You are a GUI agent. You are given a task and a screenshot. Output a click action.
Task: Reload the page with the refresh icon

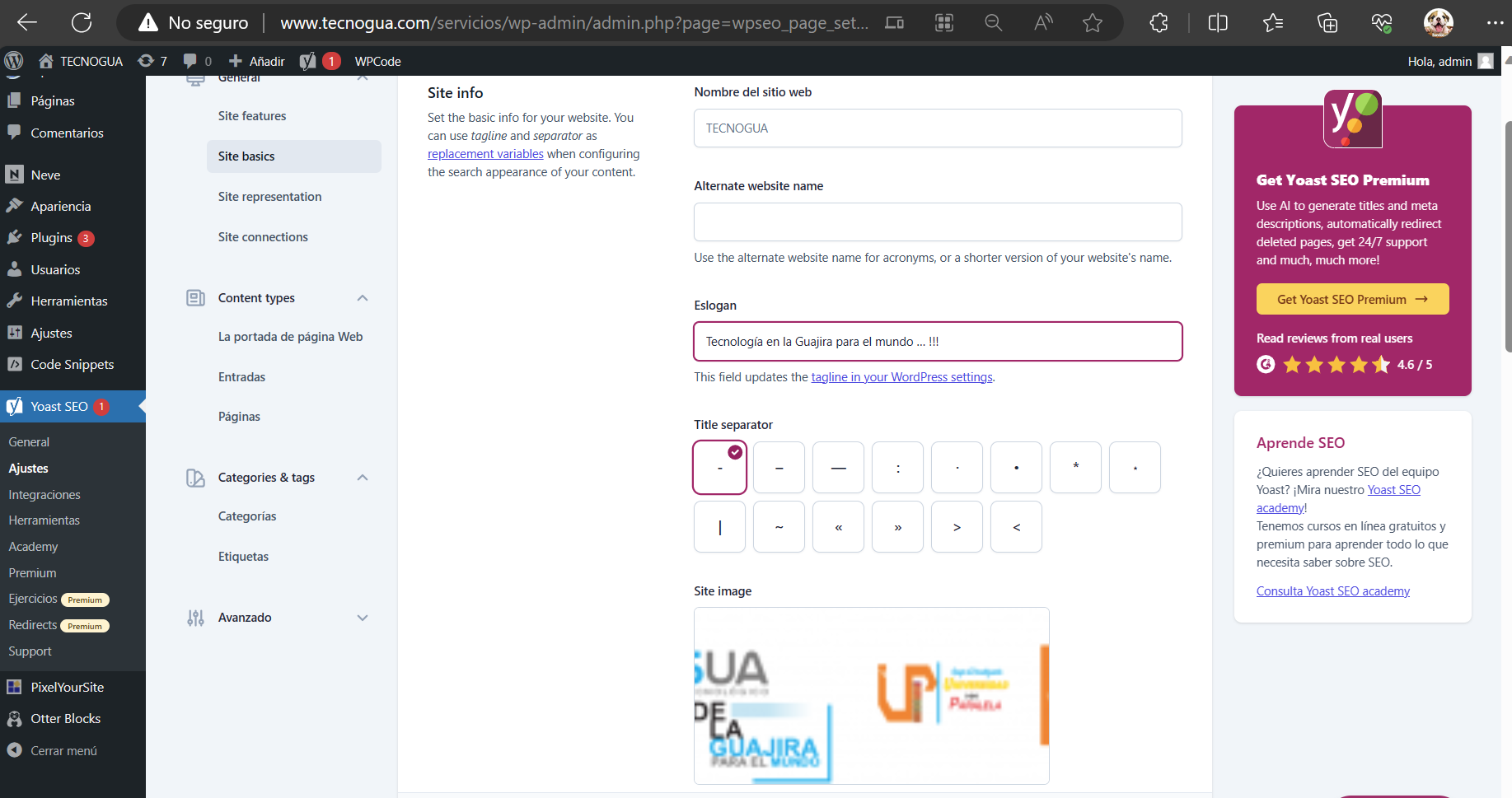click(82, 22)
